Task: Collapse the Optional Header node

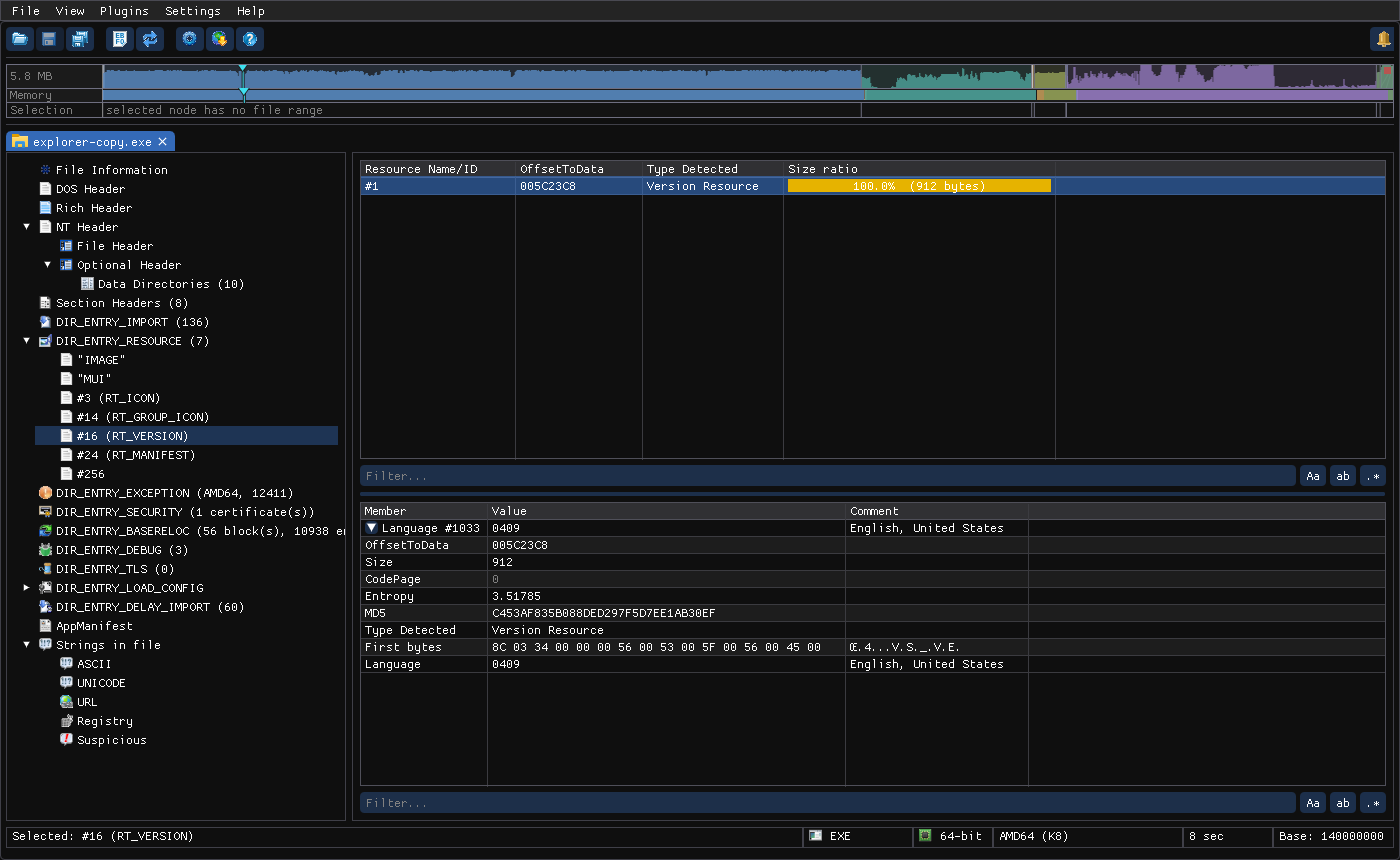Action: 47,265
